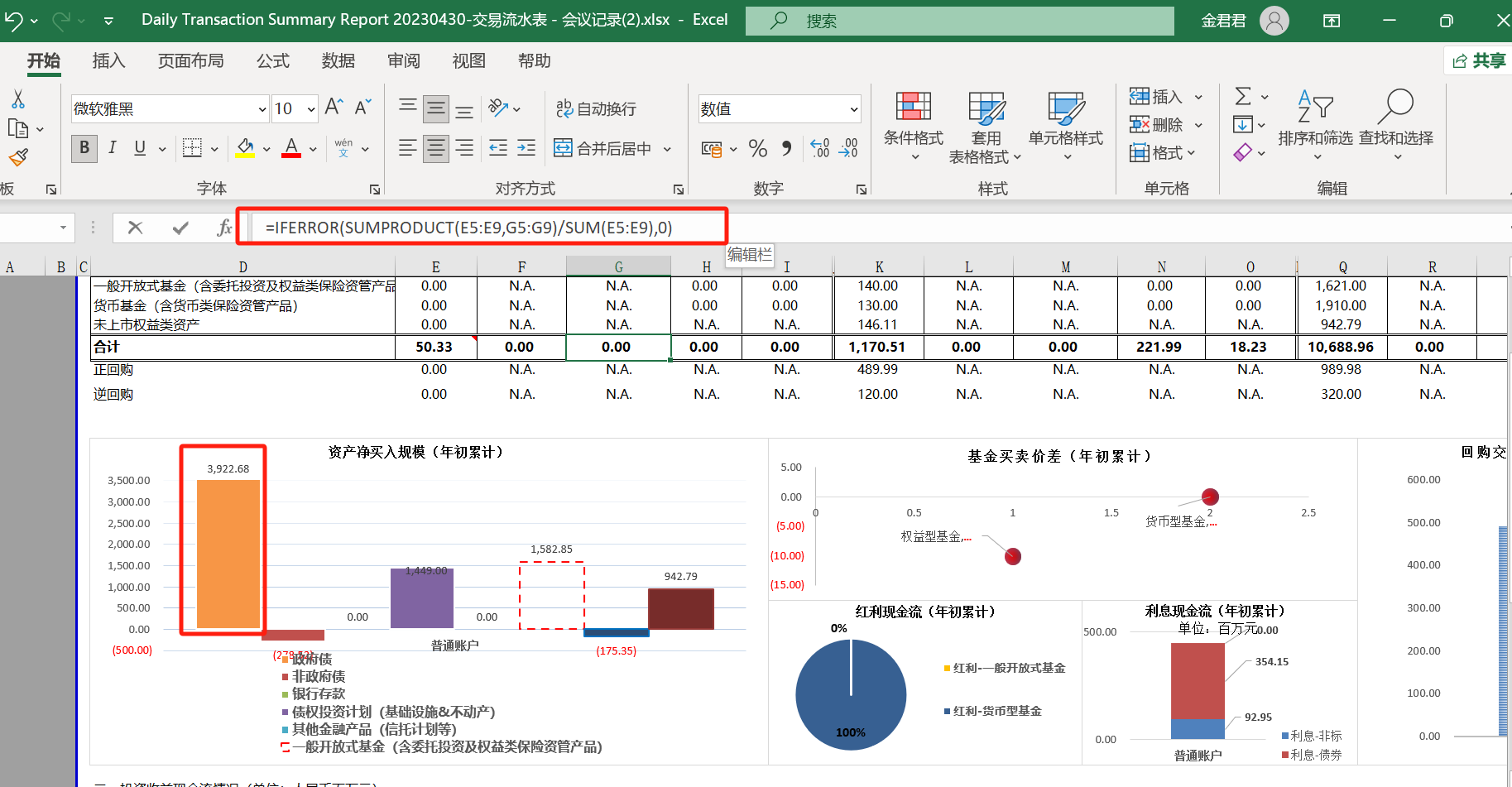
Task: Open the 数值 number format dropdown
Action: tap(853, 109)
